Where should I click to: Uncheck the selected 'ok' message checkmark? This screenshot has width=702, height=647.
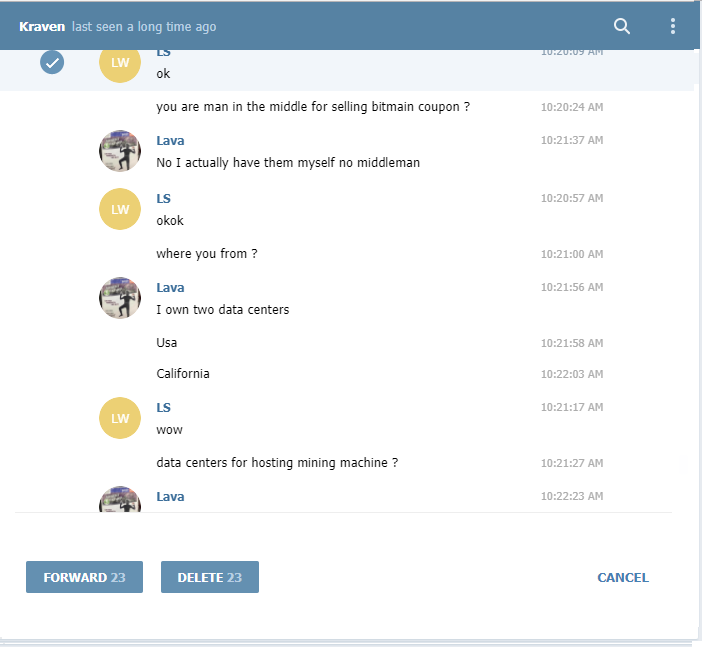(52, 62)
